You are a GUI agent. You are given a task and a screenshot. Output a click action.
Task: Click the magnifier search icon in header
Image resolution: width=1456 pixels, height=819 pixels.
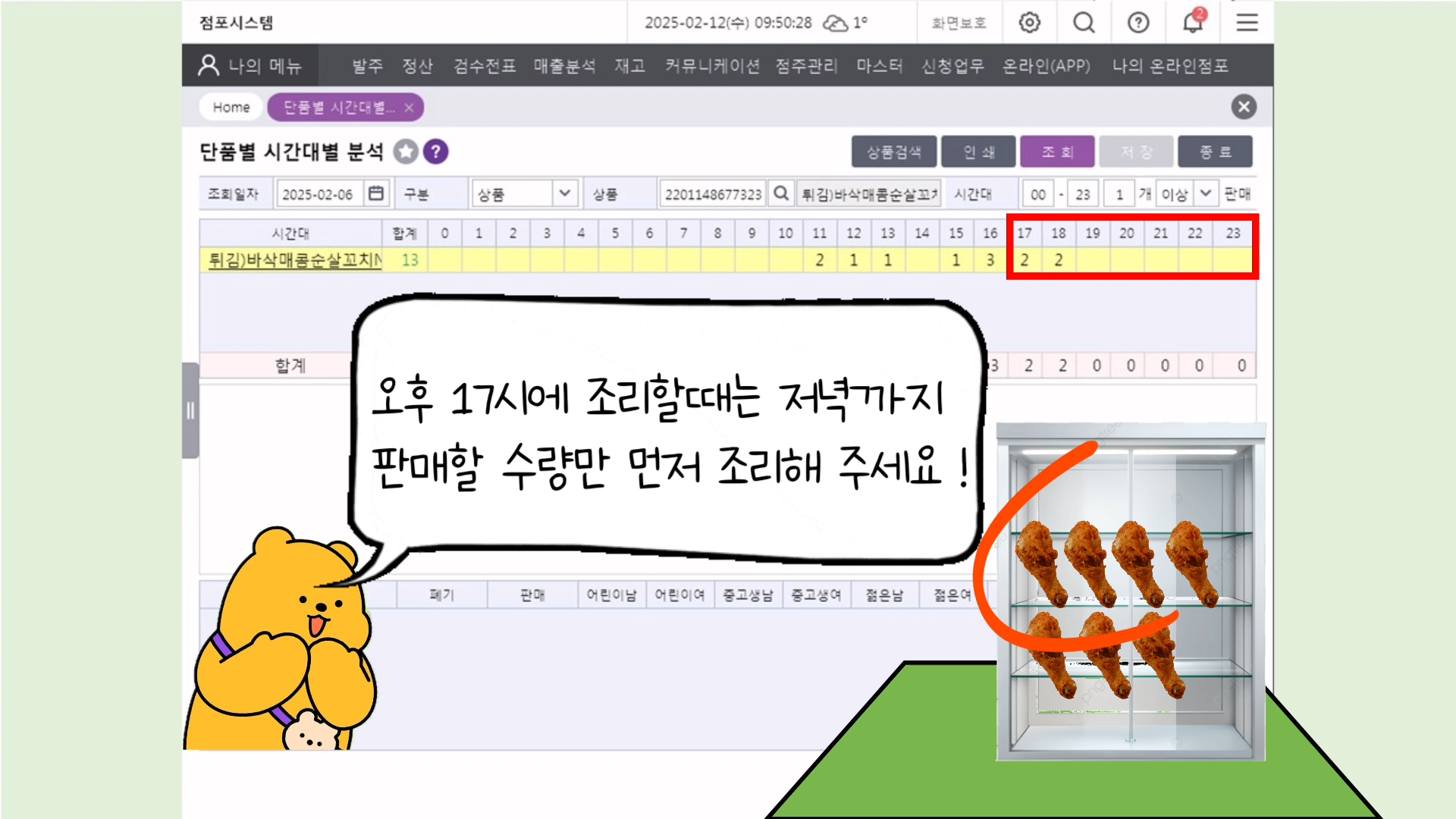coord(1084,23)
